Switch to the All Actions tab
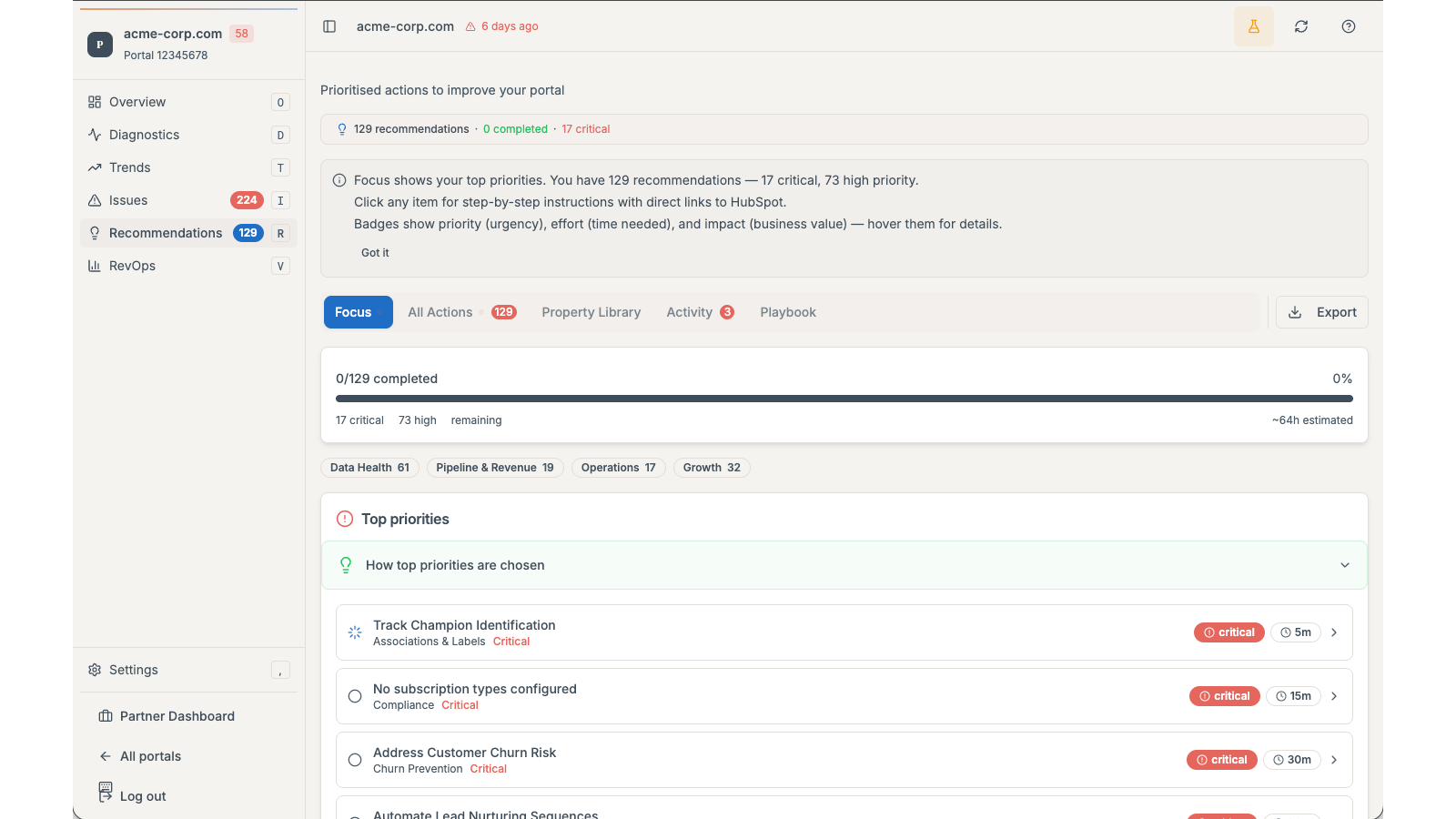Viewport: 1456px width, 819px height. click(462, 312)
